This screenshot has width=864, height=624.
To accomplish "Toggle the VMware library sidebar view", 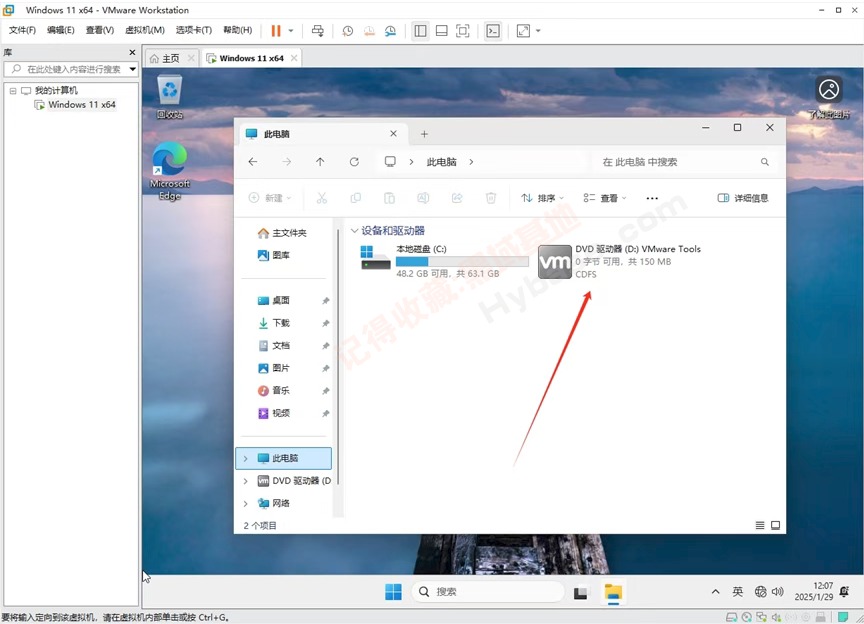I will [x=420, y=31].
